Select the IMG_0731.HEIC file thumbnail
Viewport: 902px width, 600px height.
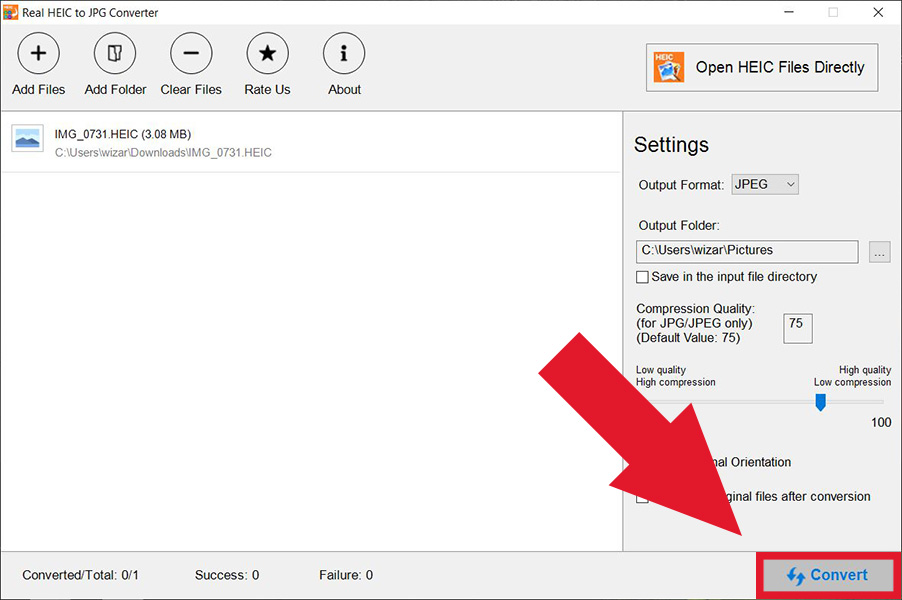27,139
